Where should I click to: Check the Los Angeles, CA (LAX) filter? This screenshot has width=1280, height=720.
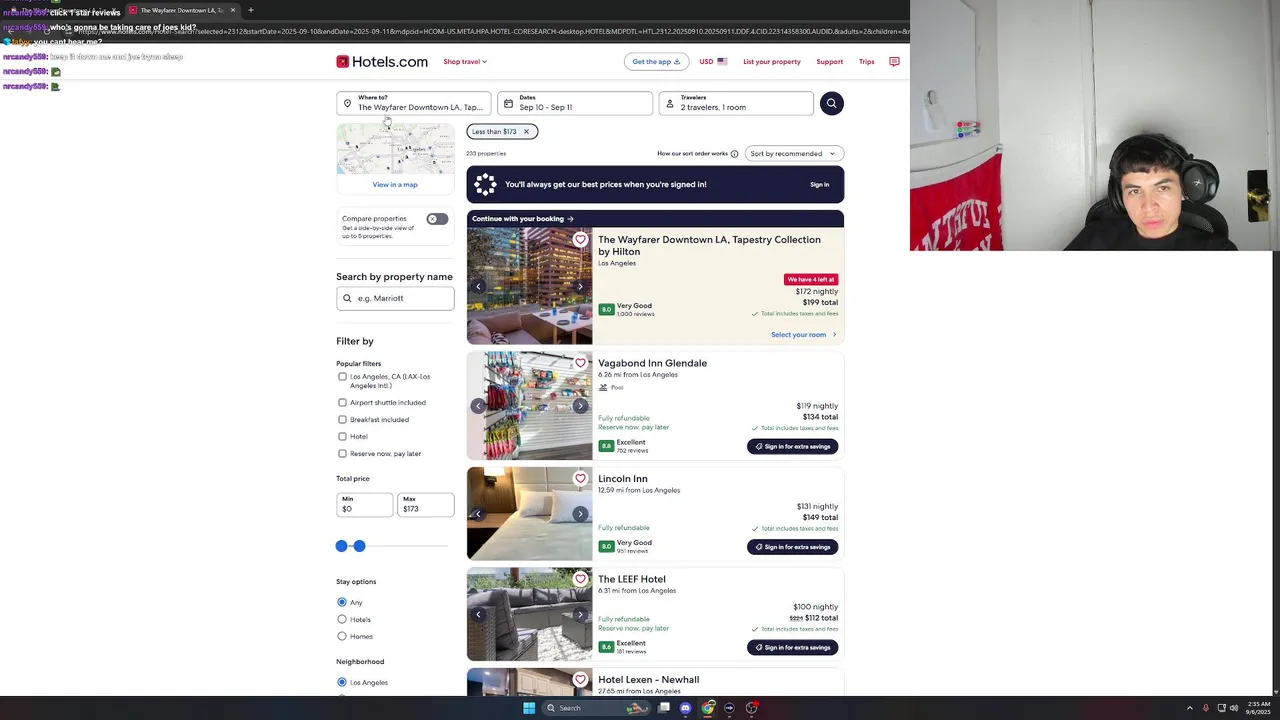342,377
